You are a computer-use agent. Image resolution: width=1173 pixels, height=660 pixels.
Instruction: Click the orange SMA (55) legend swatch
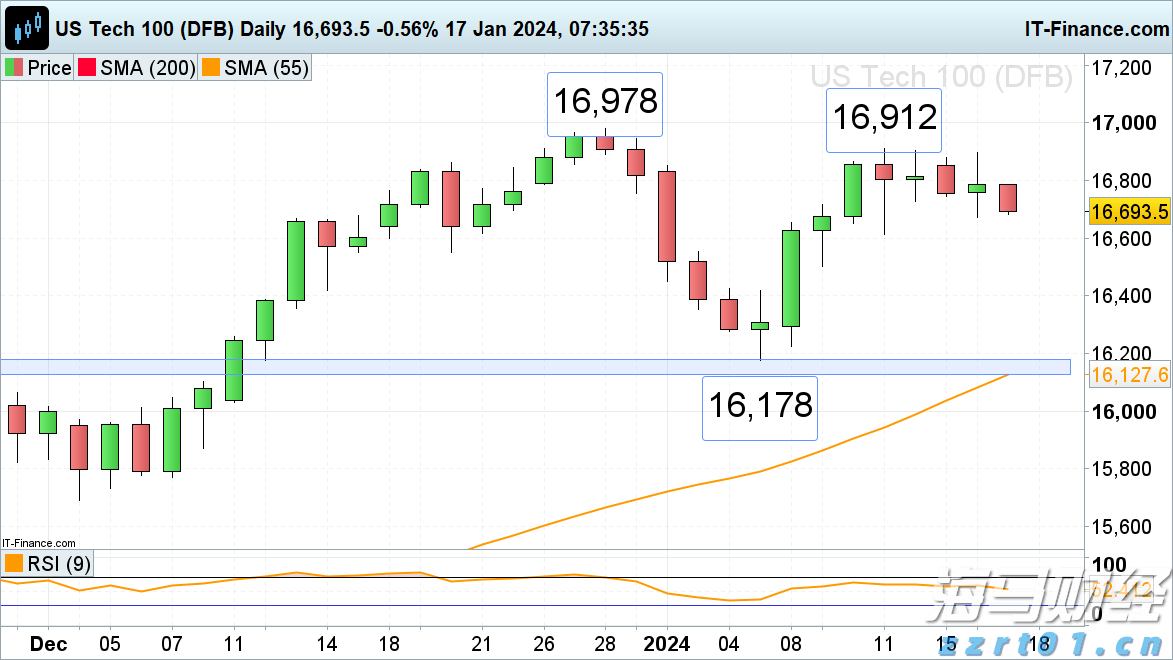[x=209, y=68]
